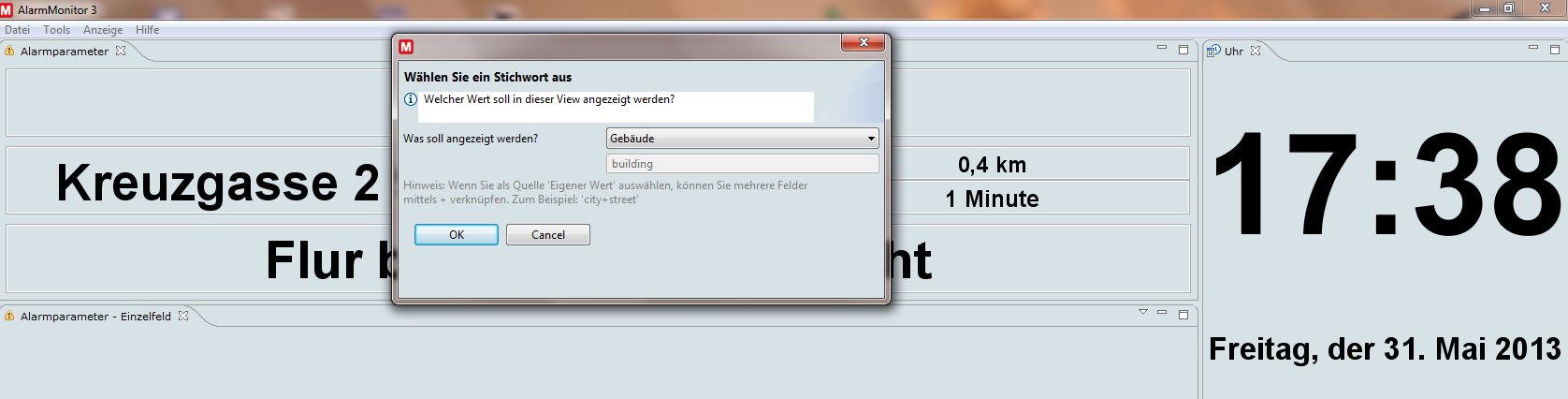Open the Tools menu
This screenshot has width=1568, height=399.
56,30
